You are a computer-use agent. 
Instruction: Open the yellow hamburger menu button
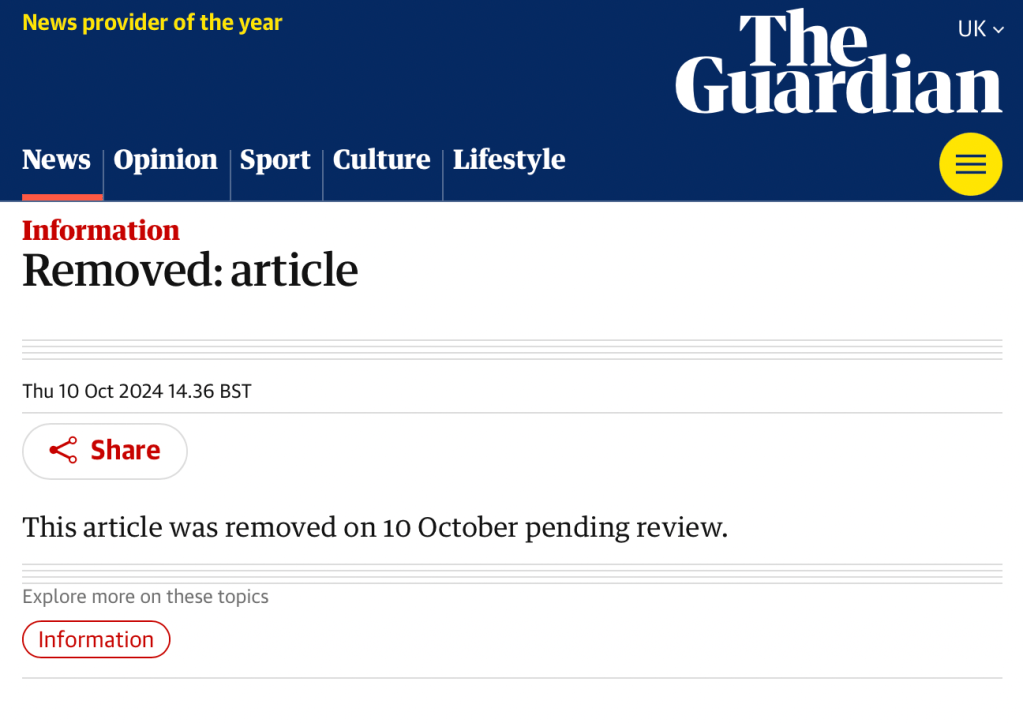coord(970,164)
